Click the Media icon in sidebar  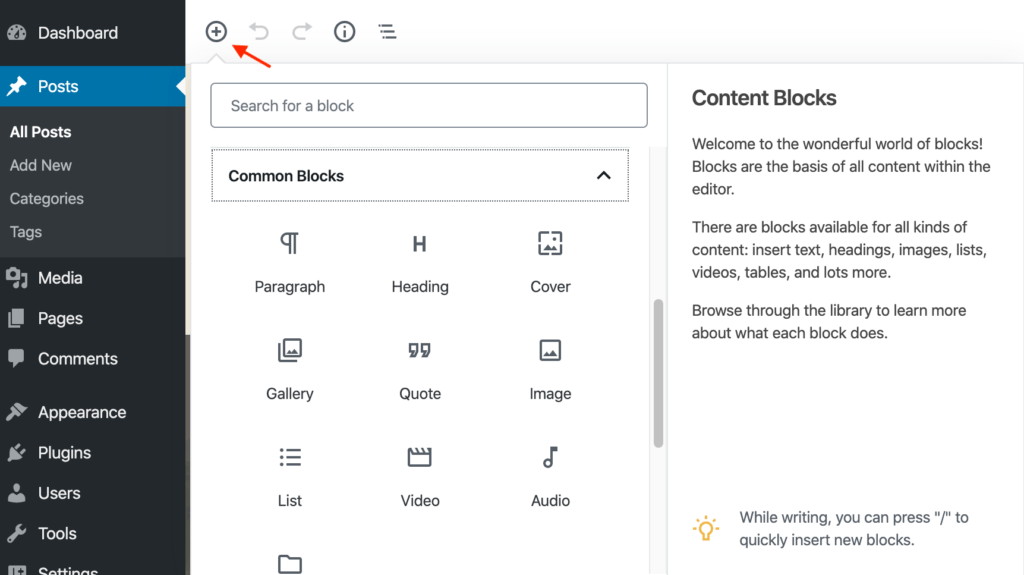pos(17,278)
